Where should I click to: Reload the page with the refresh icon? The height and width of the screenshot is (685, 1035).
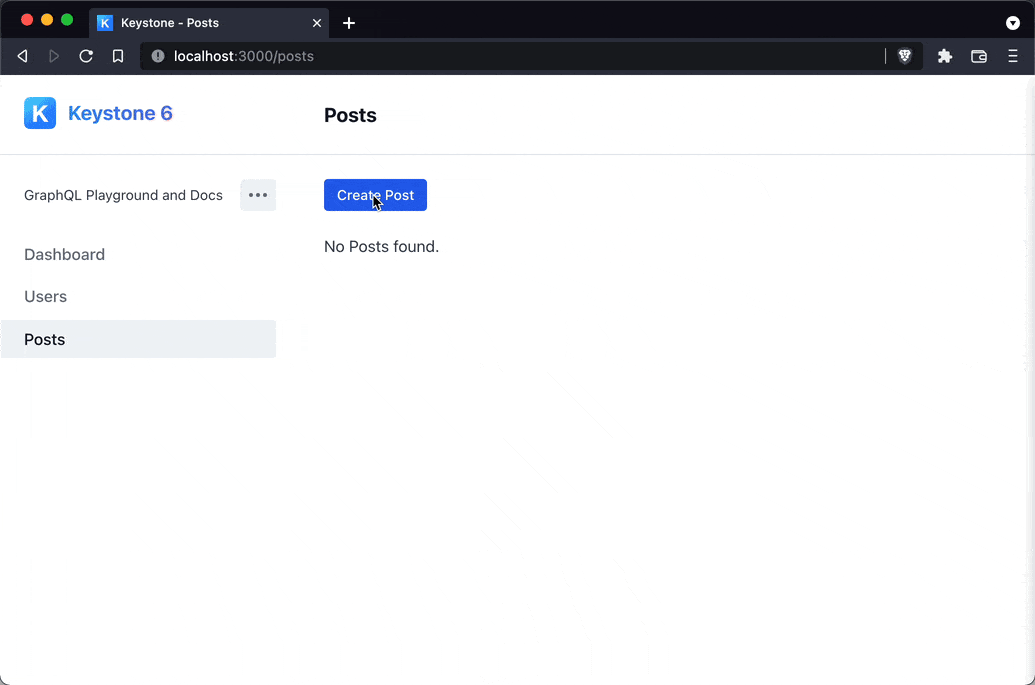86,56
